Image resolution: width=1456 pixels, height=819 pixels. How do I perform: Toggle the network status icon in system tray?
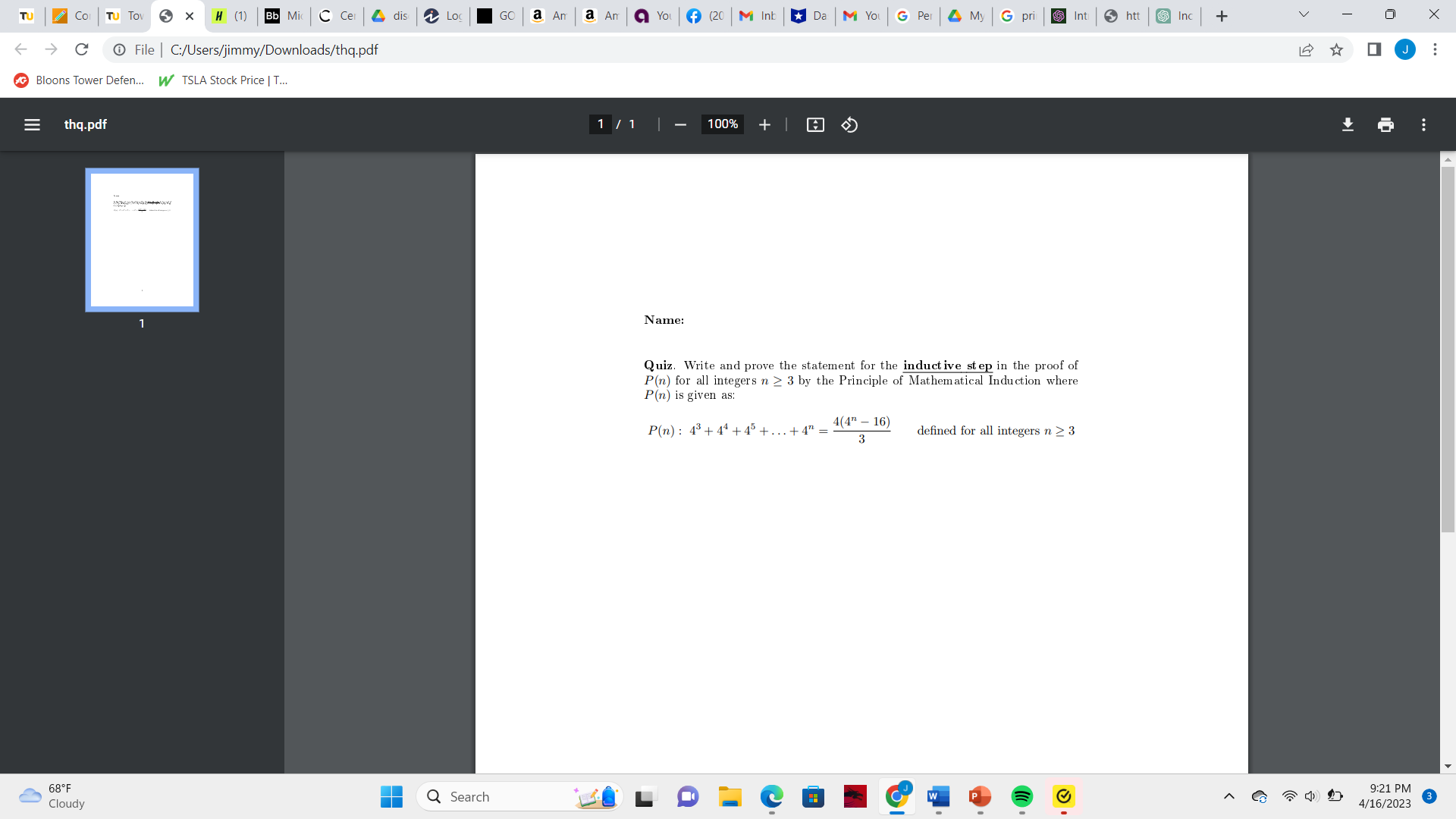click(x=1289, y=796)
